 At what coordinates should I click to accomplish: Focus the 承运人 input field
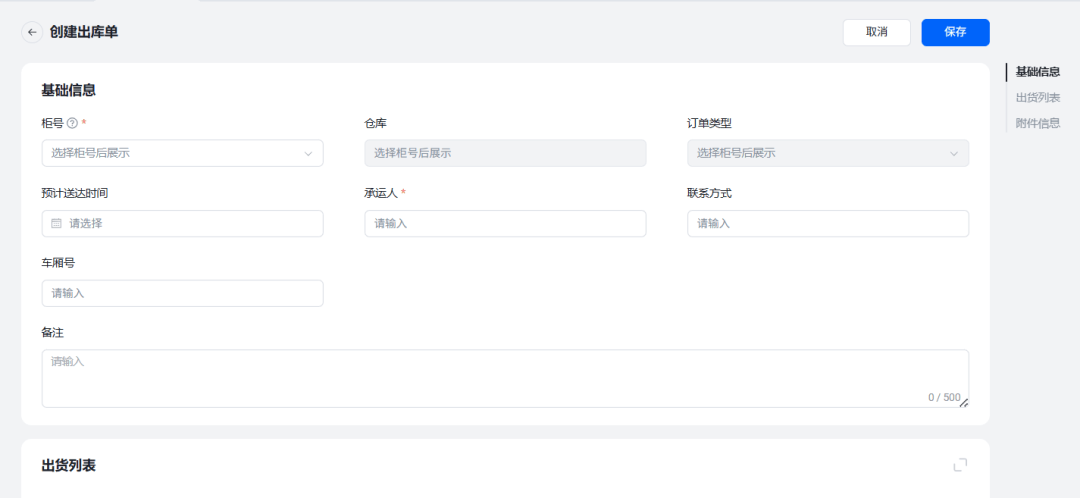coord(505,223)
